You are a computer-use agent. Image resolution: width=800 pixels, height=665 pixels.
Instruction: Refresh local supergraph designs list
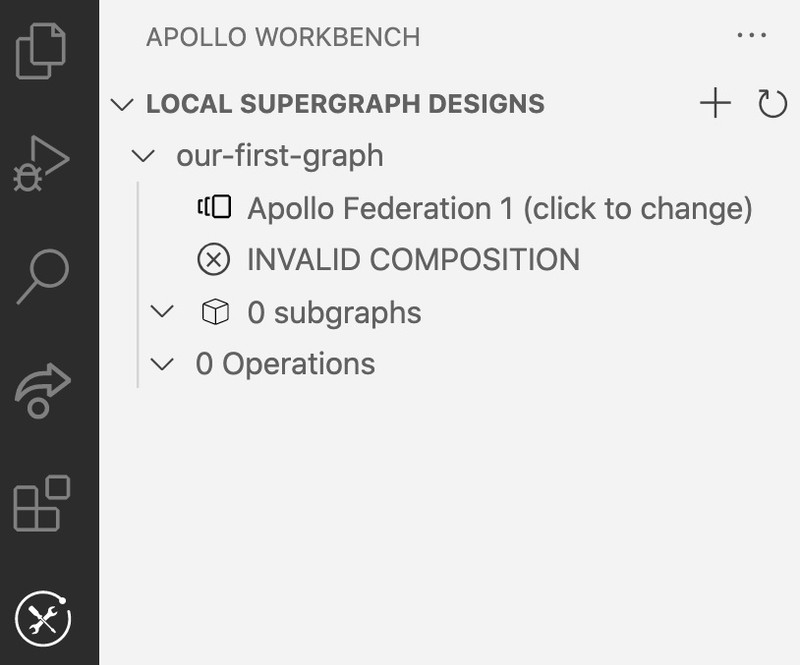pyautogui.click(x=772, y=103)
